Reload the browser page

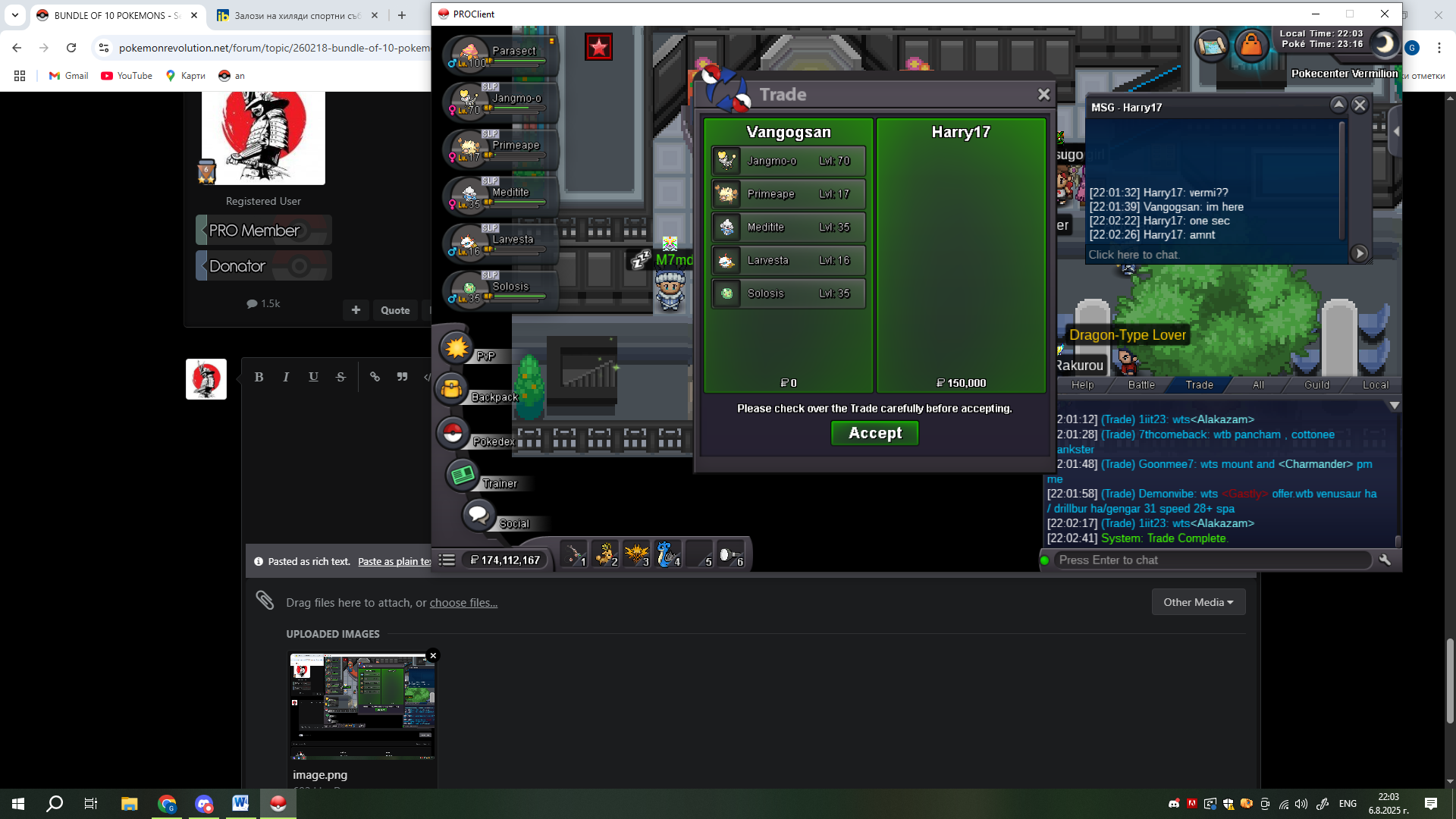tap(71, 48)
